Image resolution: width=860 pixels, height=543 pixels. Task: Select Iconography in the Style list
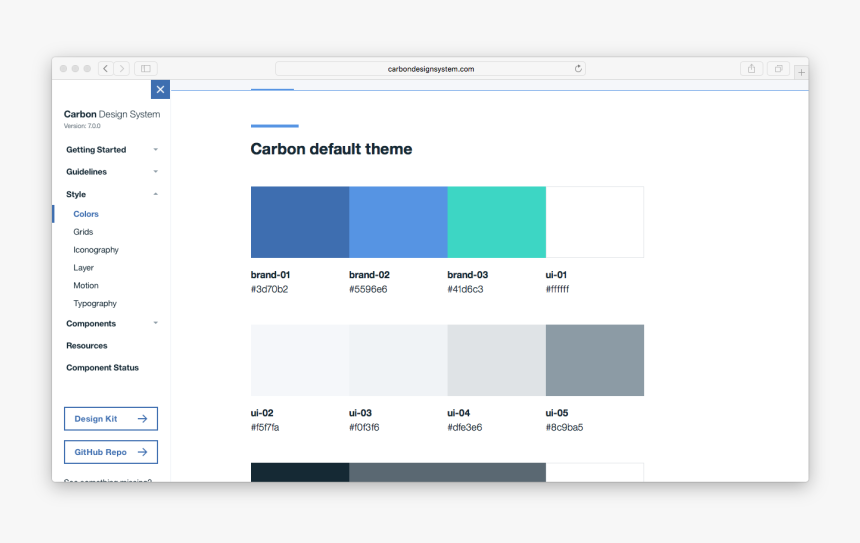pos(96,250)
